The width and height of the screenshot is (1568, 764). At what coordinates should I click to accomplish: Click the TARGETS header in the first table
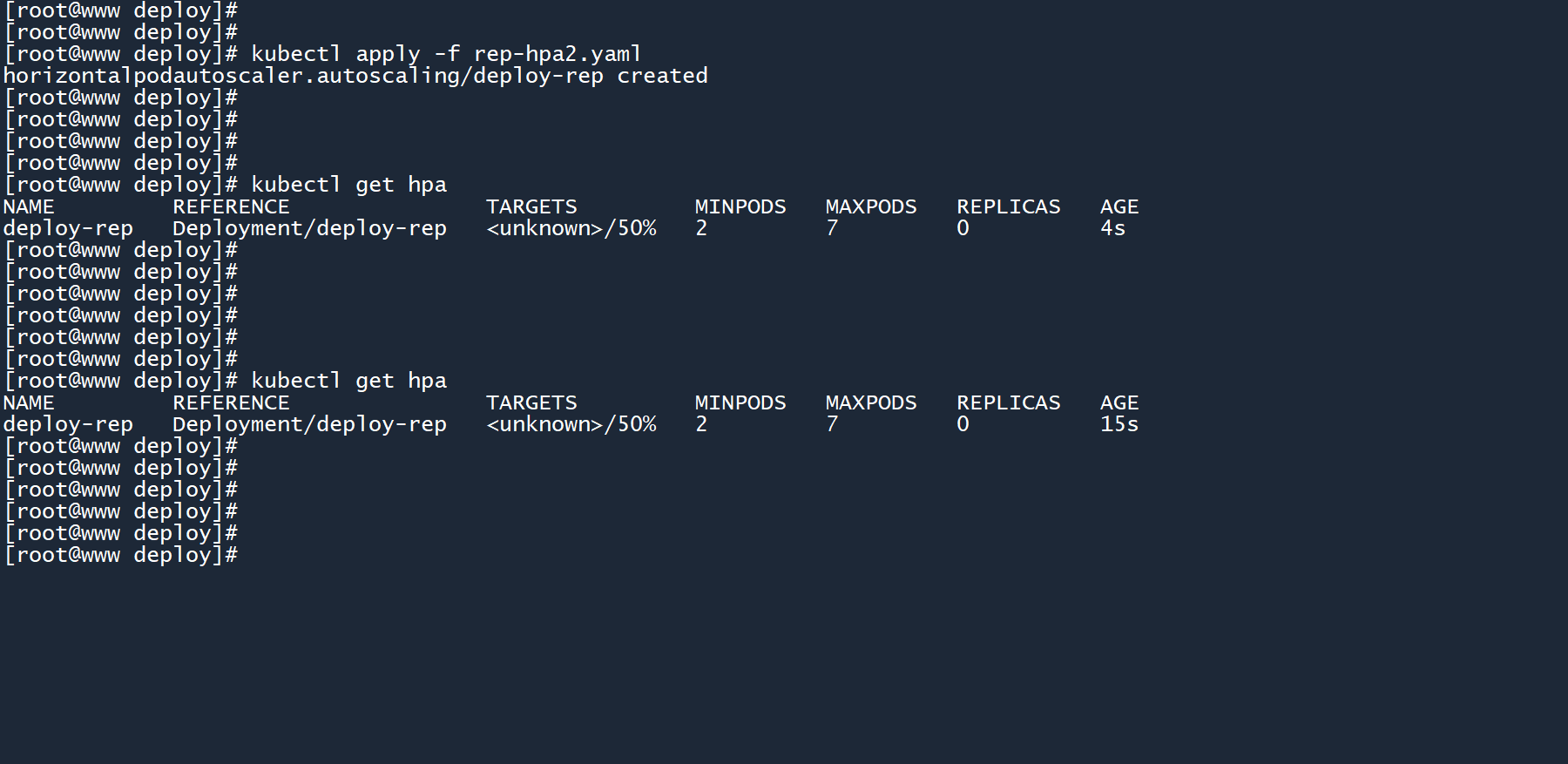531,206
